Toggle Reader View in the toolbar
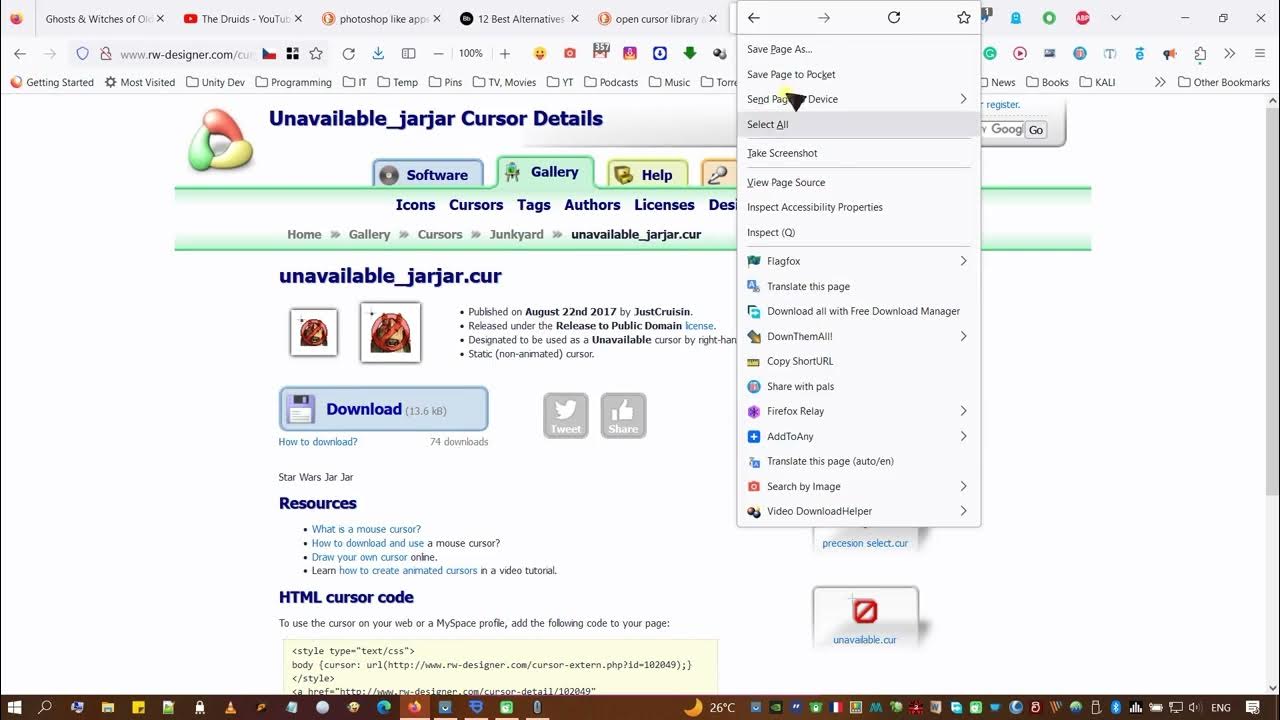 [x=408, y=54]
